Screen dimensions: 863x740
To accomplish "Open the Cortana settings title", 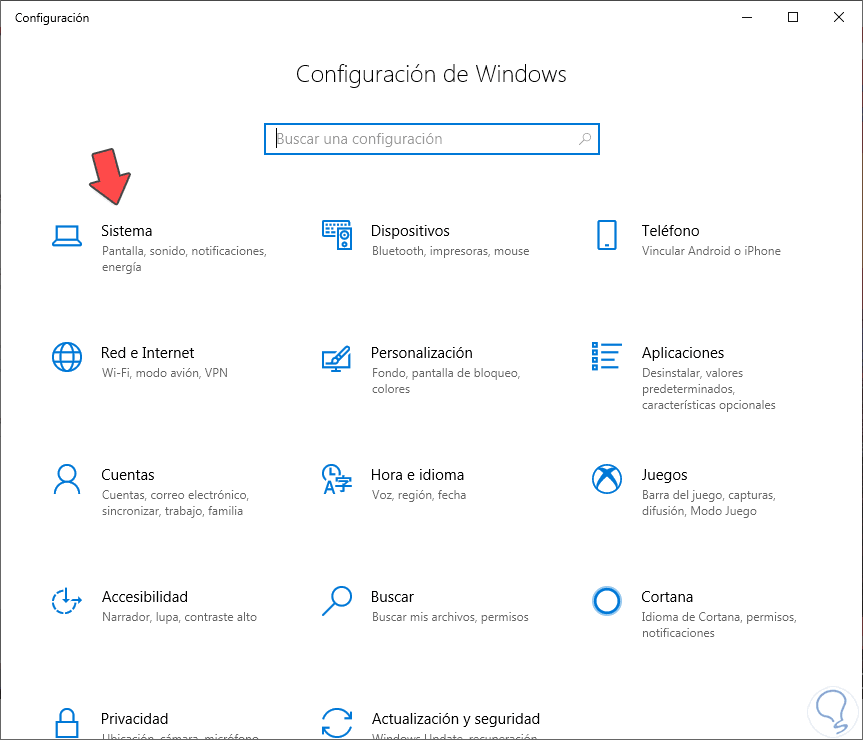I will [667, 597].
